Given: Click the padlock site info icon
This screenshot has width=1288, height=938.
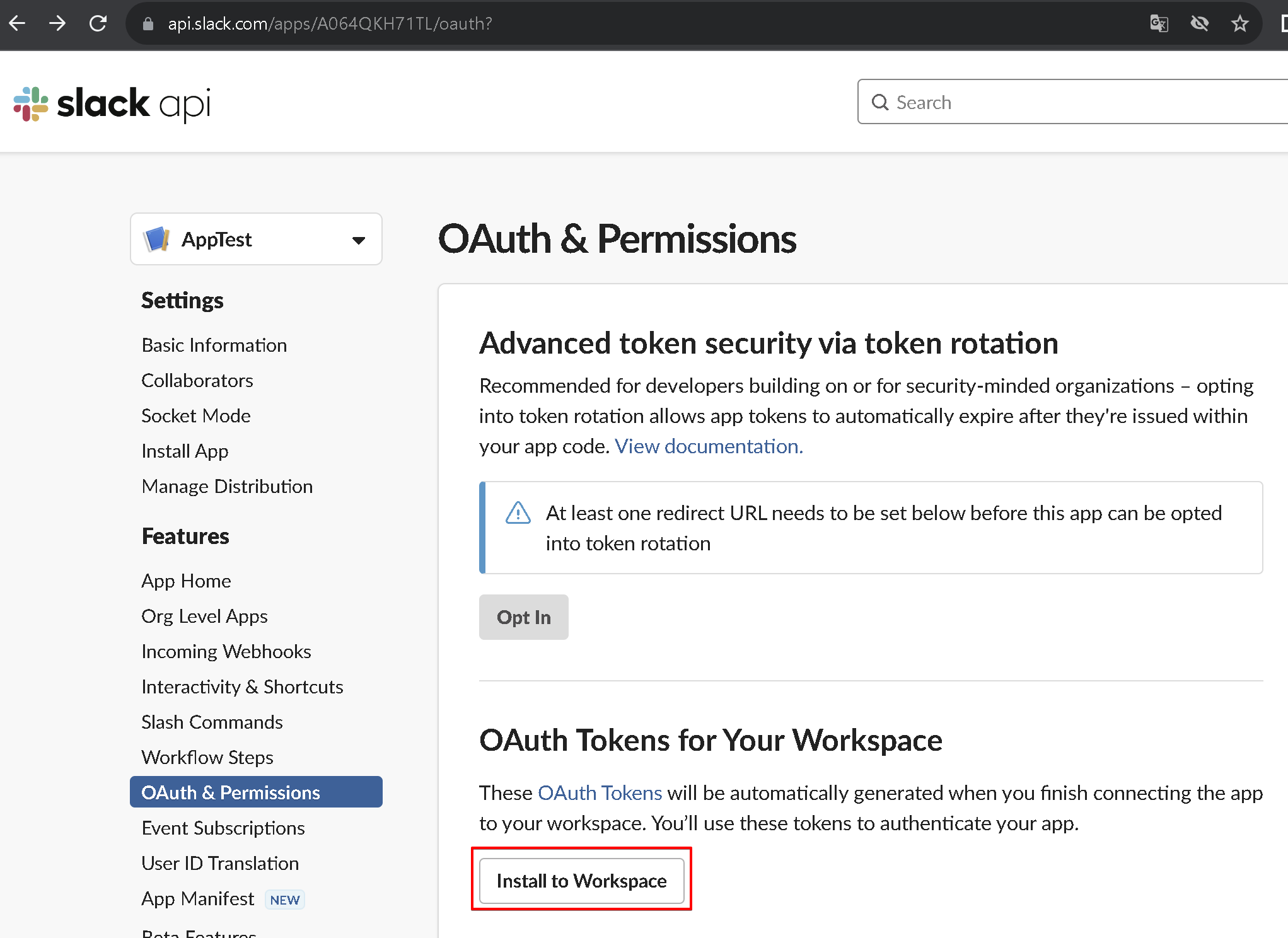Looking at the screenshot, I should pos(148,24).
